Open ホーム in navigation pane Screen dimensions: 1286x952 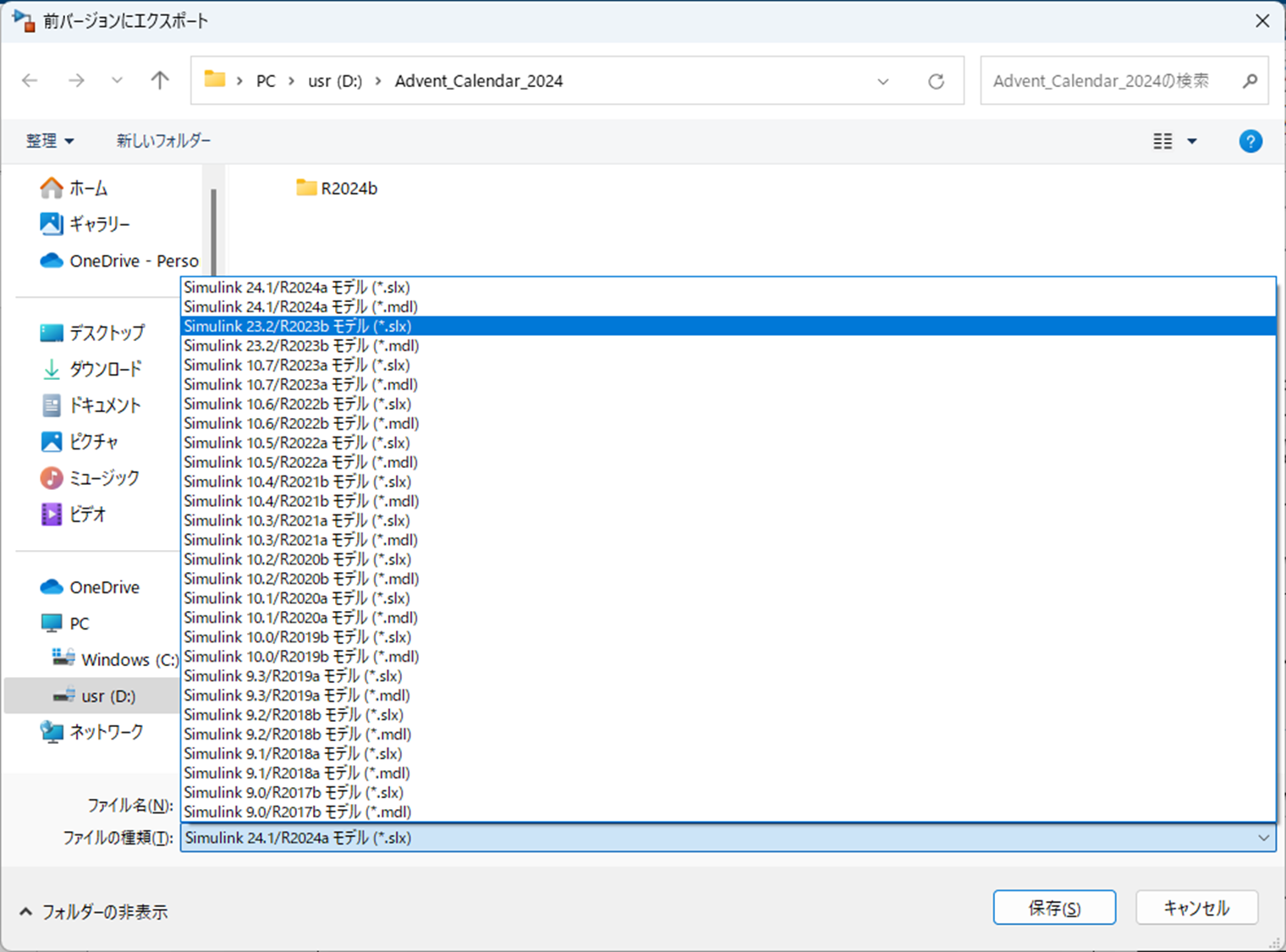(x=74, y=188)
